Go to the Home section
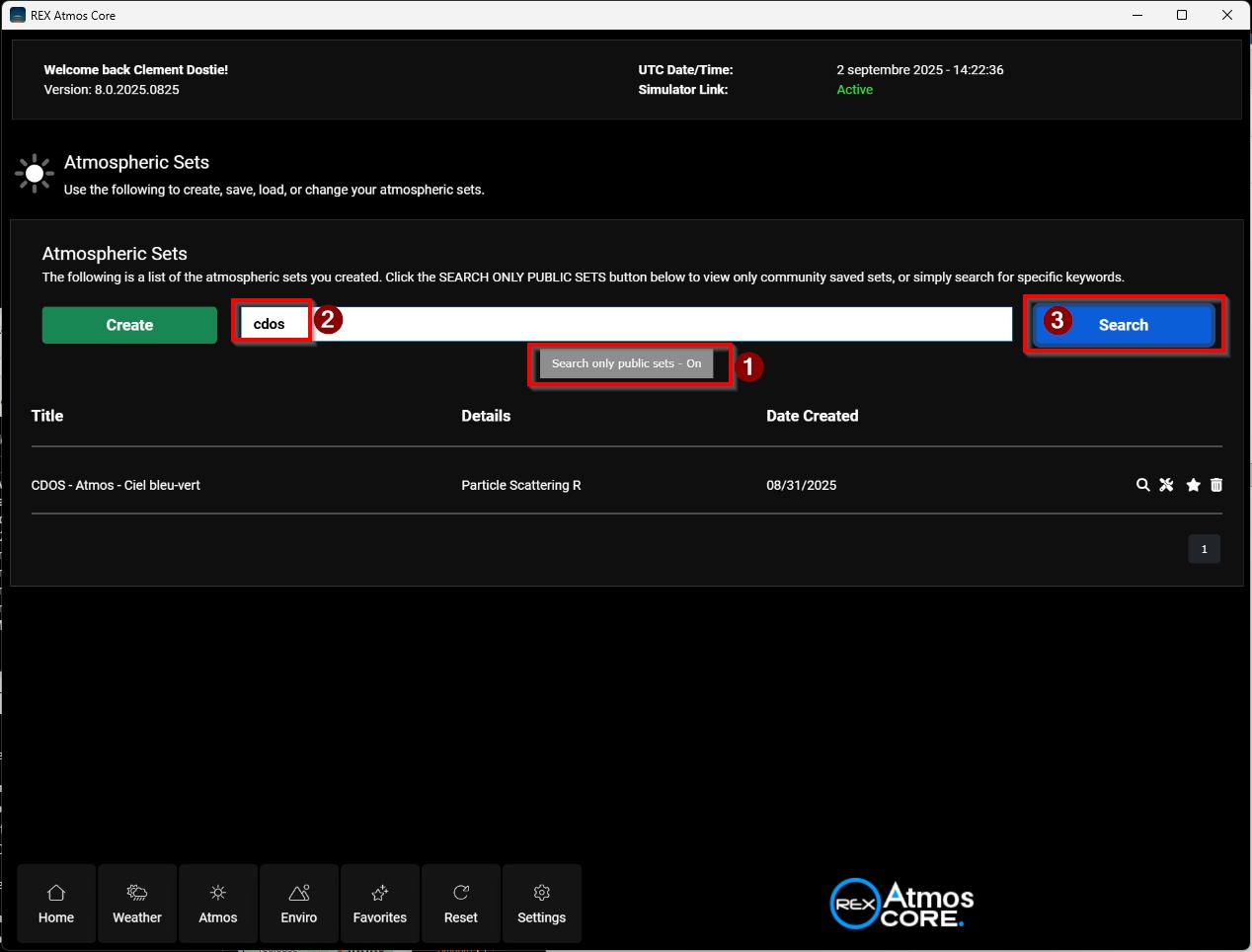The image size is (1252, 952). tap(56, 904)
